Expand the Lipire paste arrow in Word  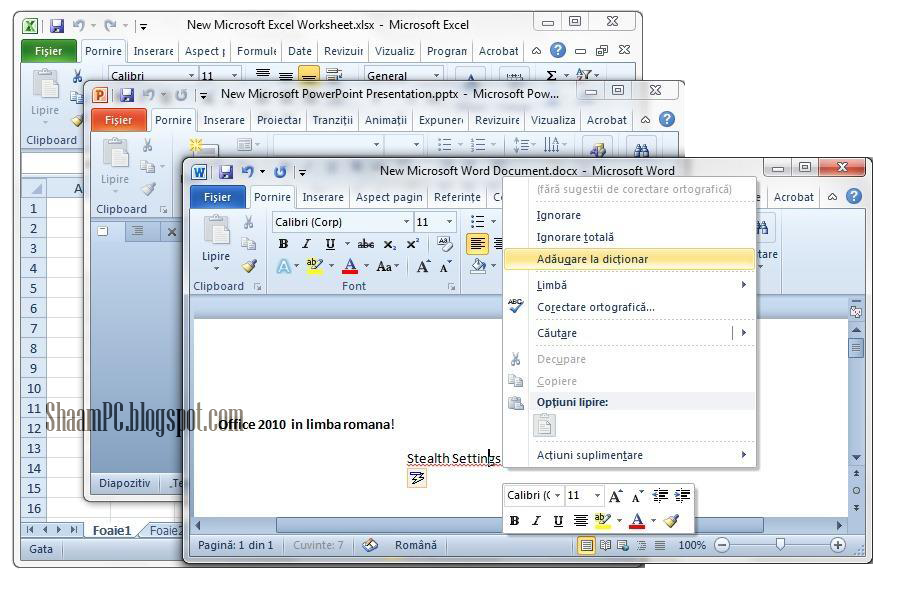pos(216,268)
